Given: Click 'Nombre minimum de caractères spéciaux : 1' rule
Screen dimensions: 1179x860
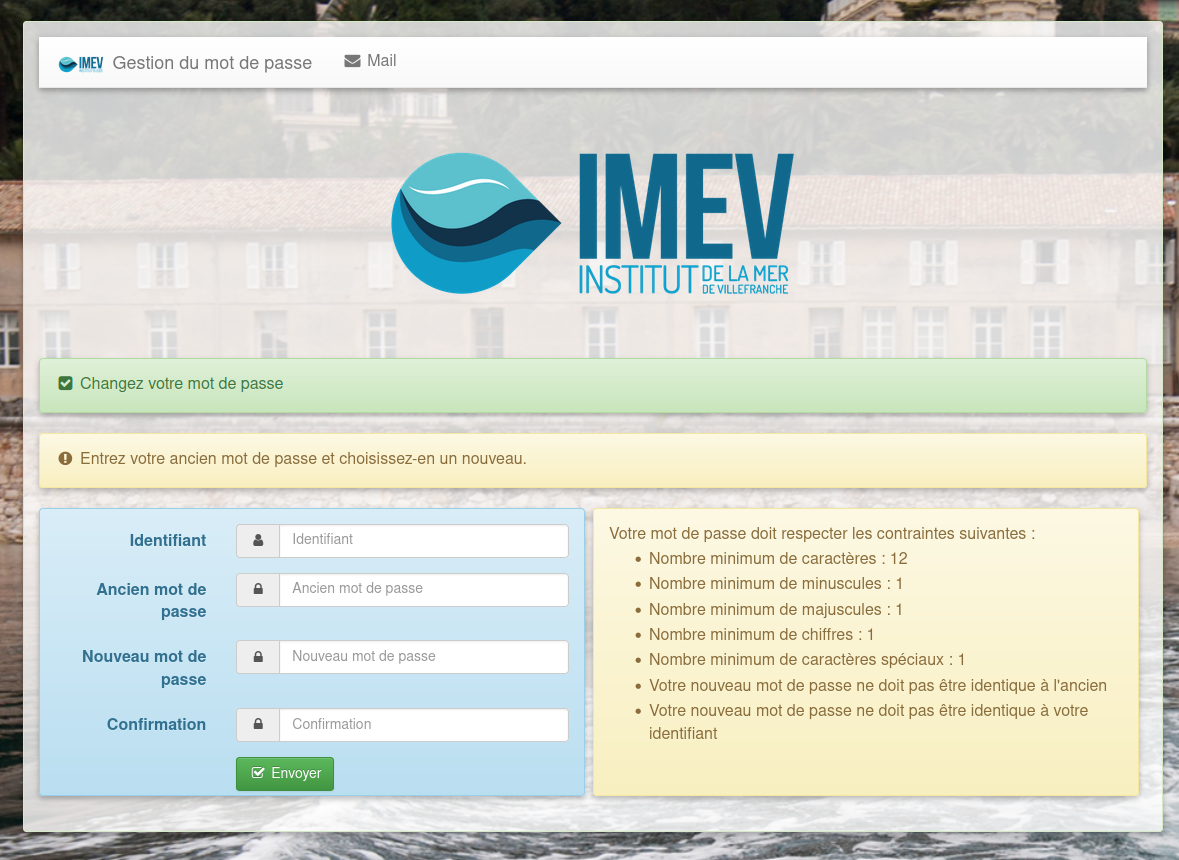Looking at the screenshot, I should click(807, 659).
